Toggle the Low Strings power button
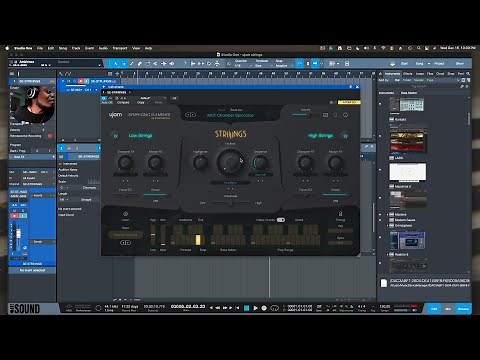This screenshot has height=360, width=480. tap(116, 136)
